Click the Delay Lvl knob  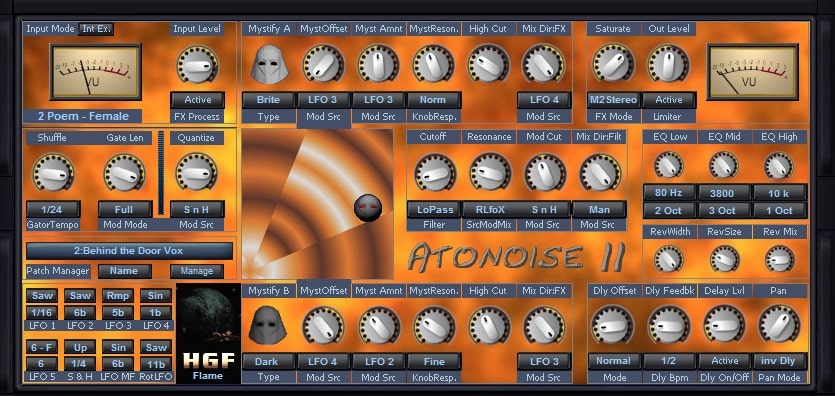[724, 325]
